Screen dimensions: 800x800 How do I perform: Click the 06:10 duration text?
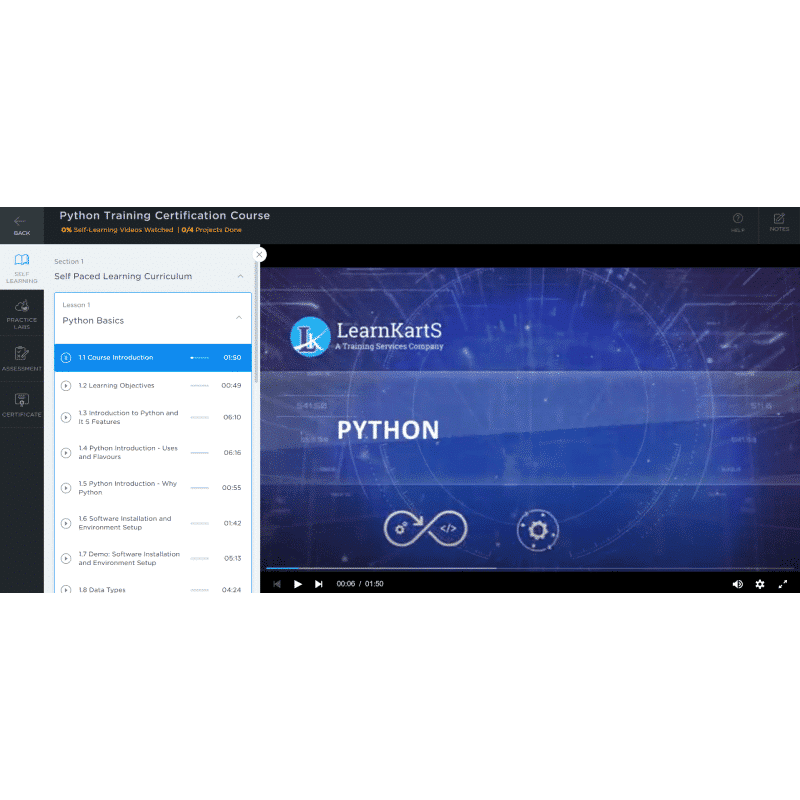click(232, 417)
